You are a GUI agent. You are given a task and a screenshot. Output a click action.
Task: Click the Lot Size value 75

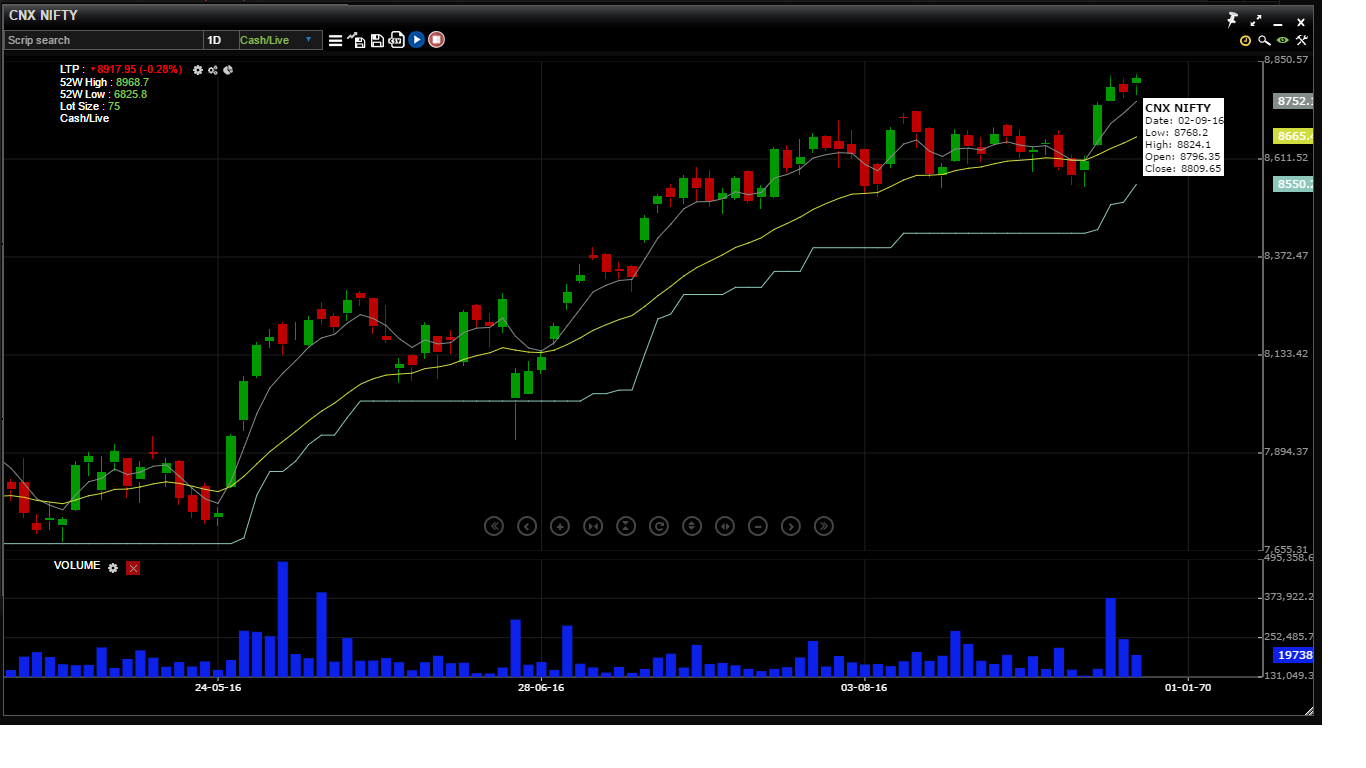pos(114,106)
